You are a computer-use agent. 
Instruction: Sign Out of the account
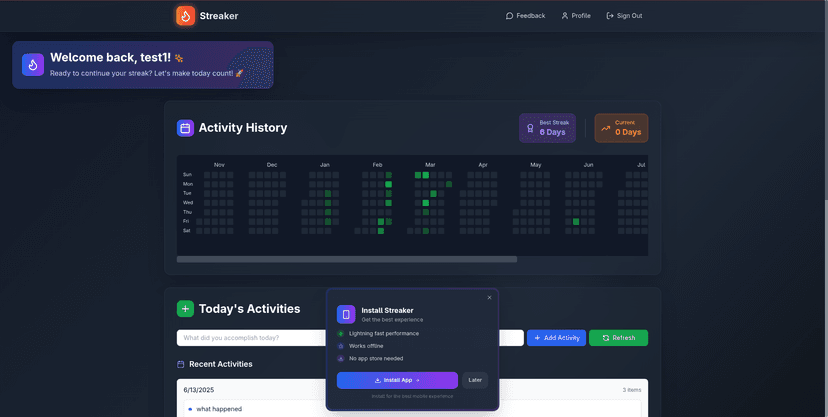tap(624, 16)
